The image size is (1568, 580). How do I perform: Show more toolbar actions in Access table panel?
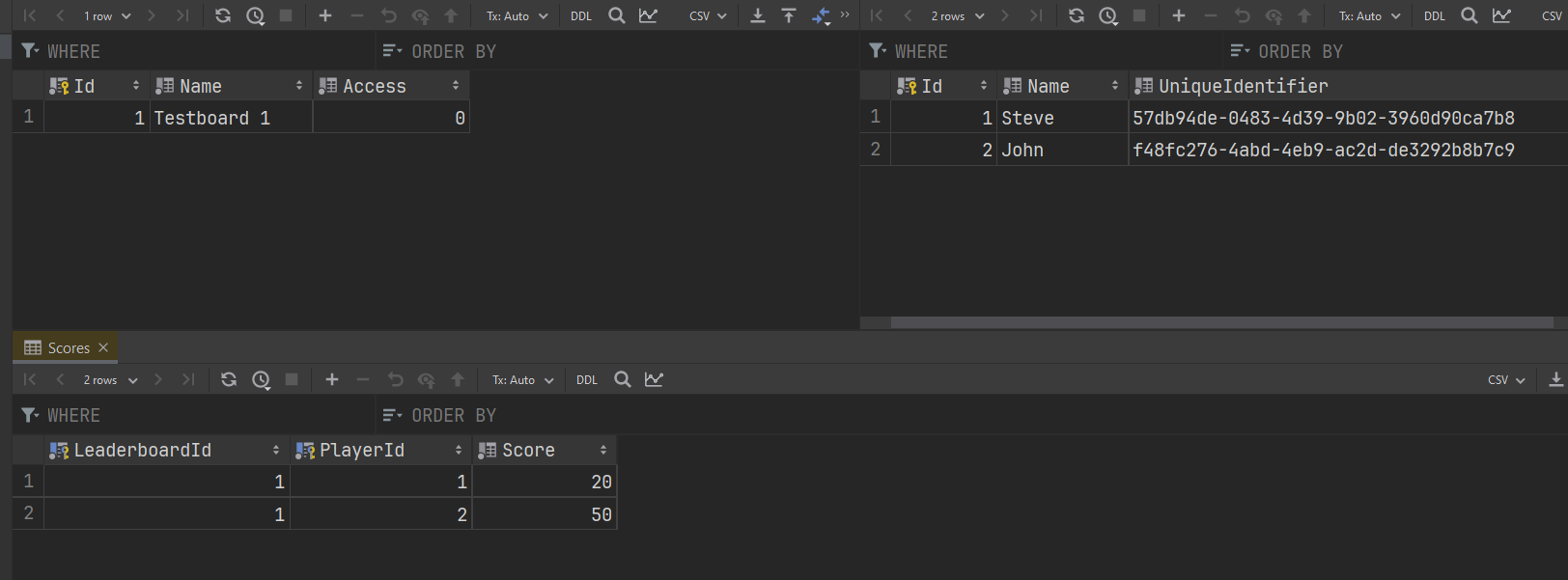845,14
